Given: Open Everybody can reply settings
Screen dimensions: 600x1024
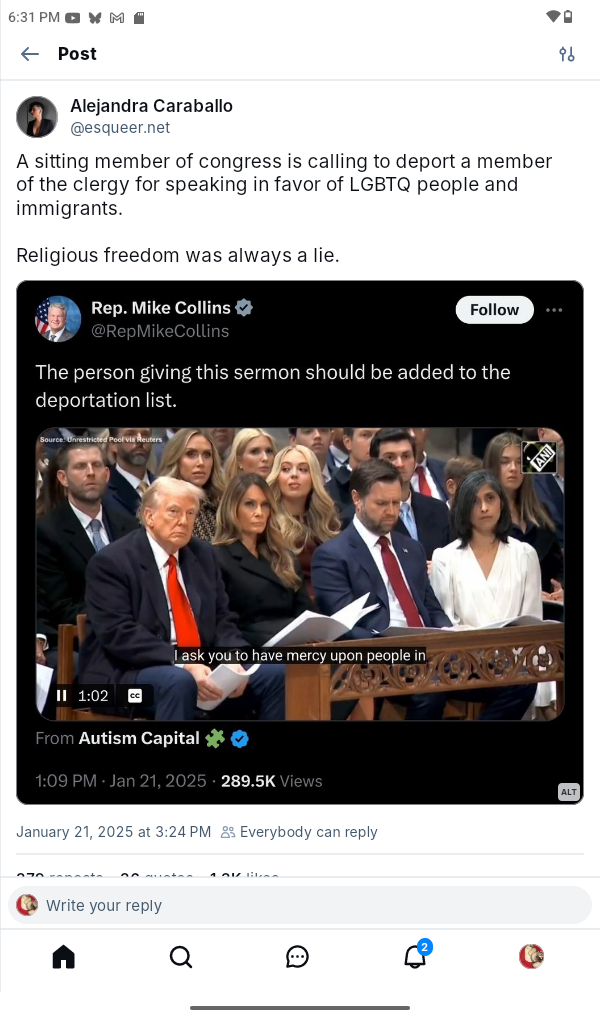Looking at the screenshot, I should click(x=299, y=832).
